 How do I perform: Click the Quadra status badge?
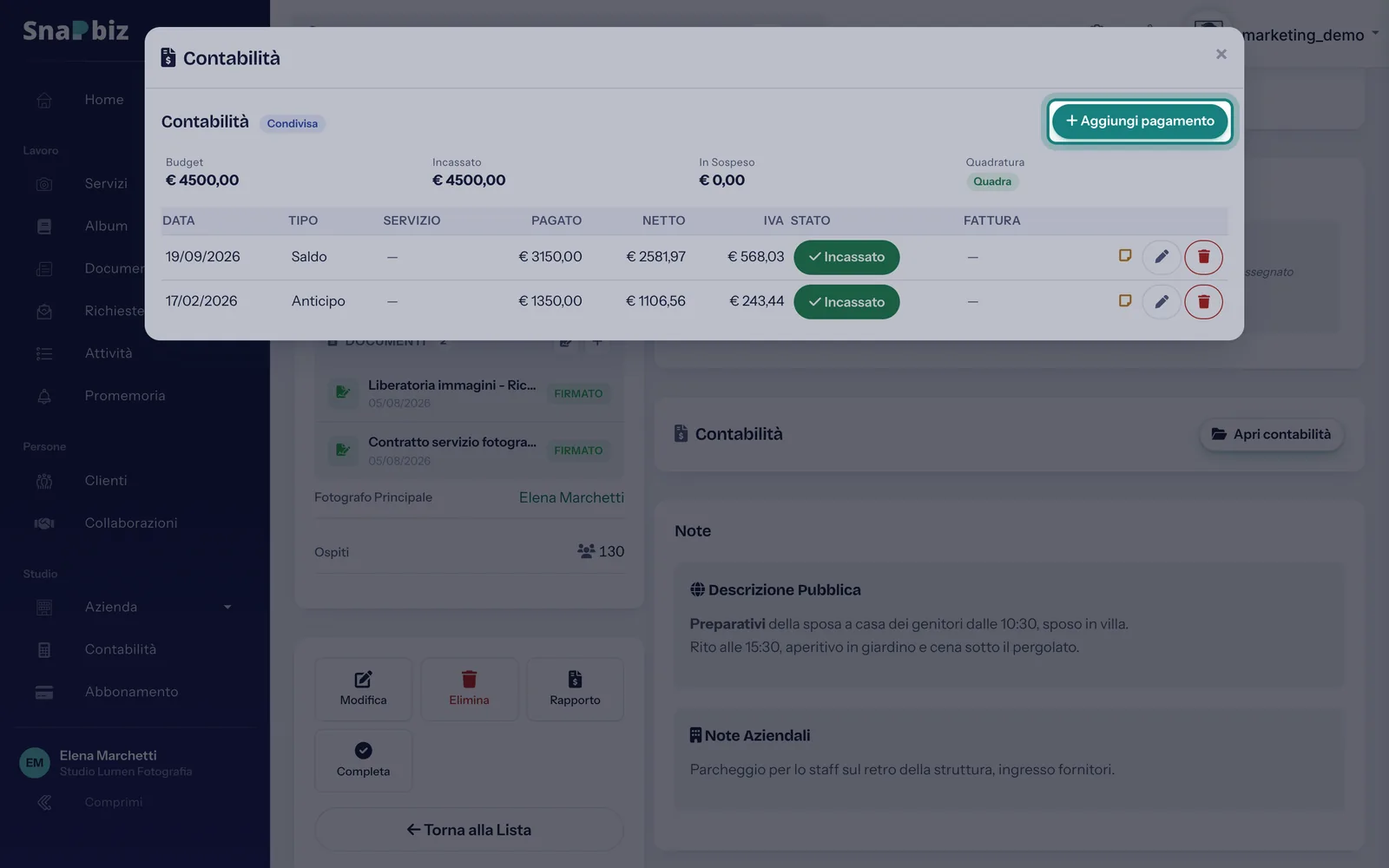[x=992, y=181]
